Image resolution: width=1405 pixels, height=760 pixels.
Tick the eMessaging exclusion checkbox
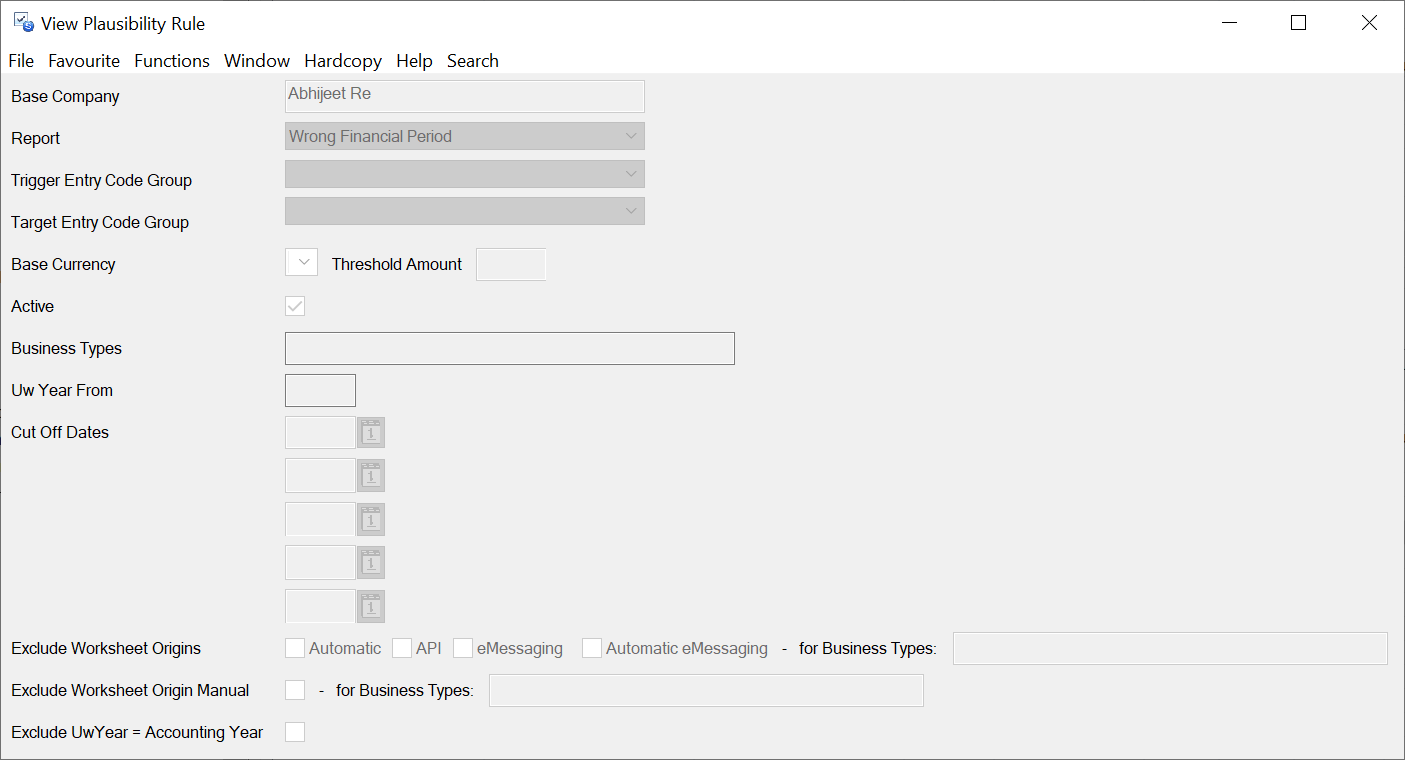click(463, 648)
